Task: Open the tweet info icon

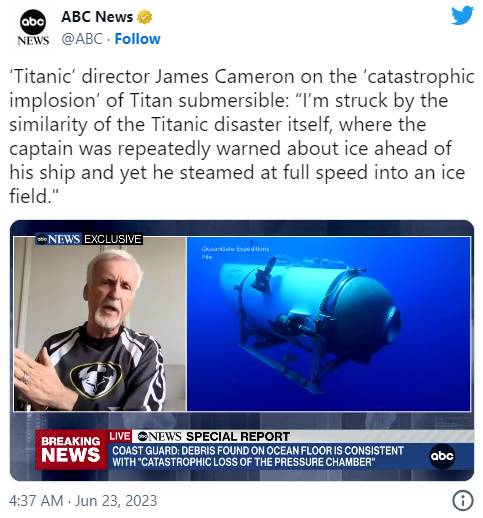Action: 463,500
